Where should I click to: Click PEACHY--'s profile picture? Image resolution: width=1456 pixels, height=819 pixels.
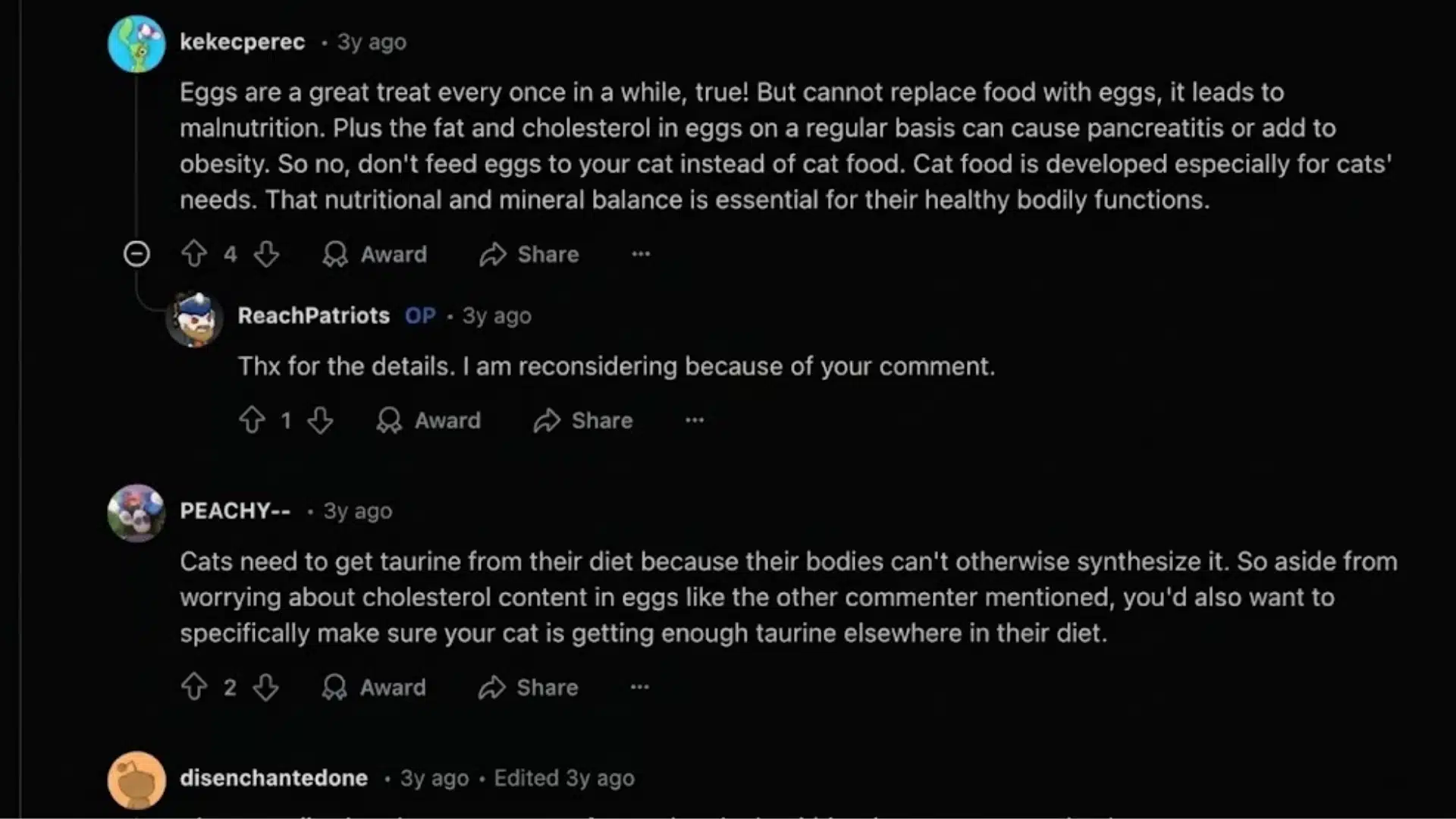(x=136, y=513)
